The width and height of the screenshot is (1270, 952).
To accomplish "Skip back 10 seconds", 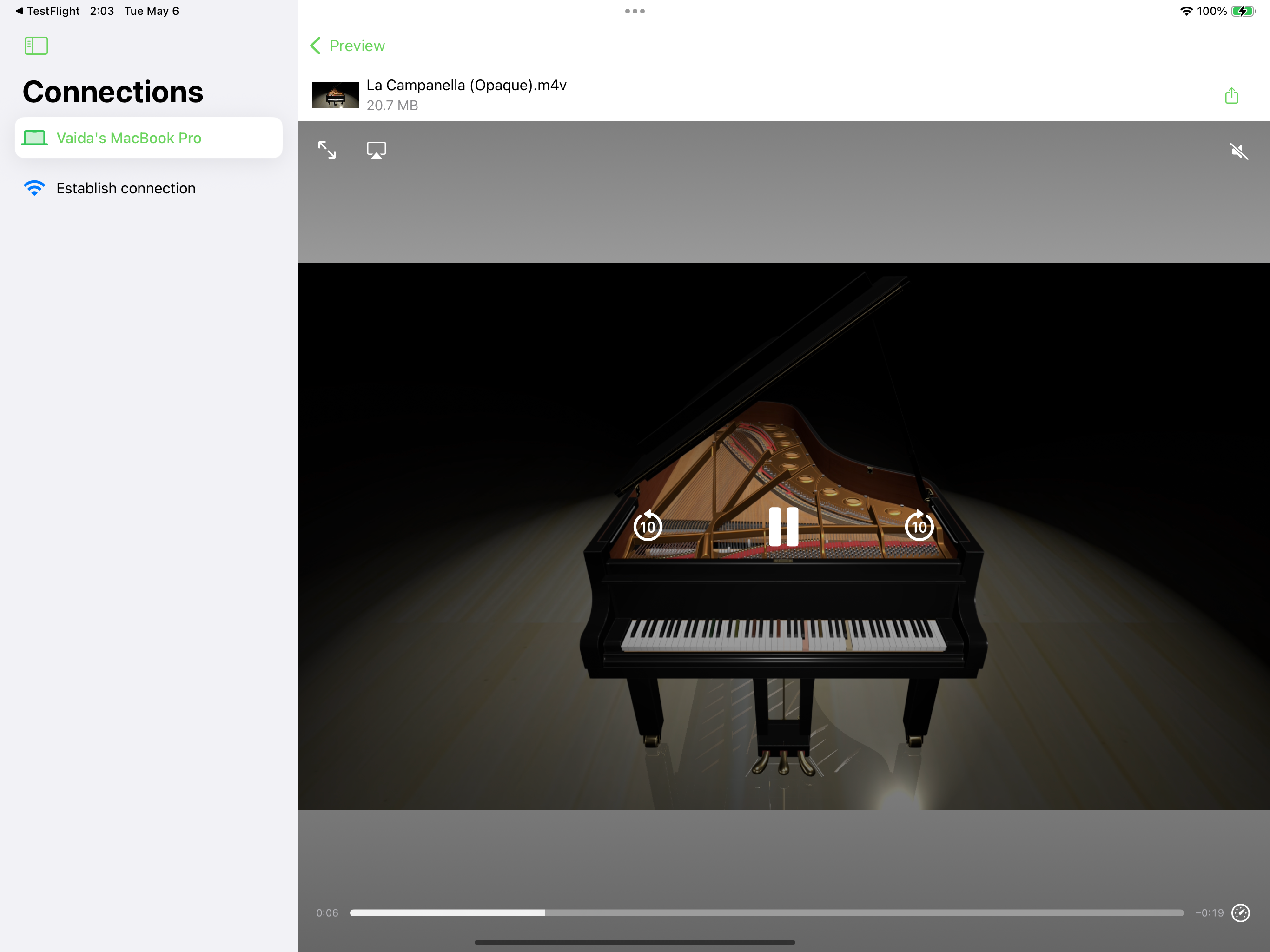I will (648, 526).
